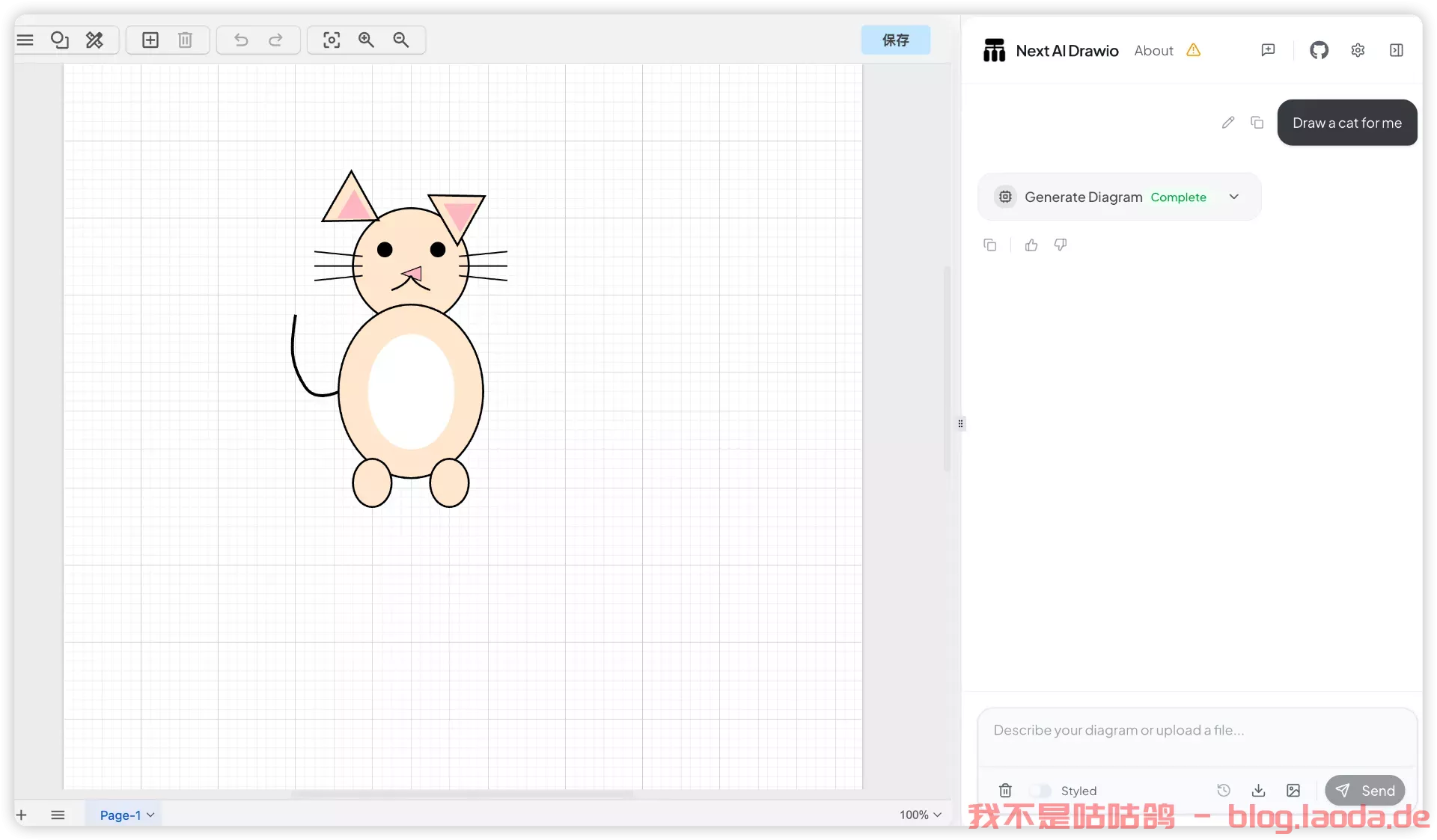Click the thumbs up feedback icon
Viewport: 1437px width, 840px height.
[1031, 245]
